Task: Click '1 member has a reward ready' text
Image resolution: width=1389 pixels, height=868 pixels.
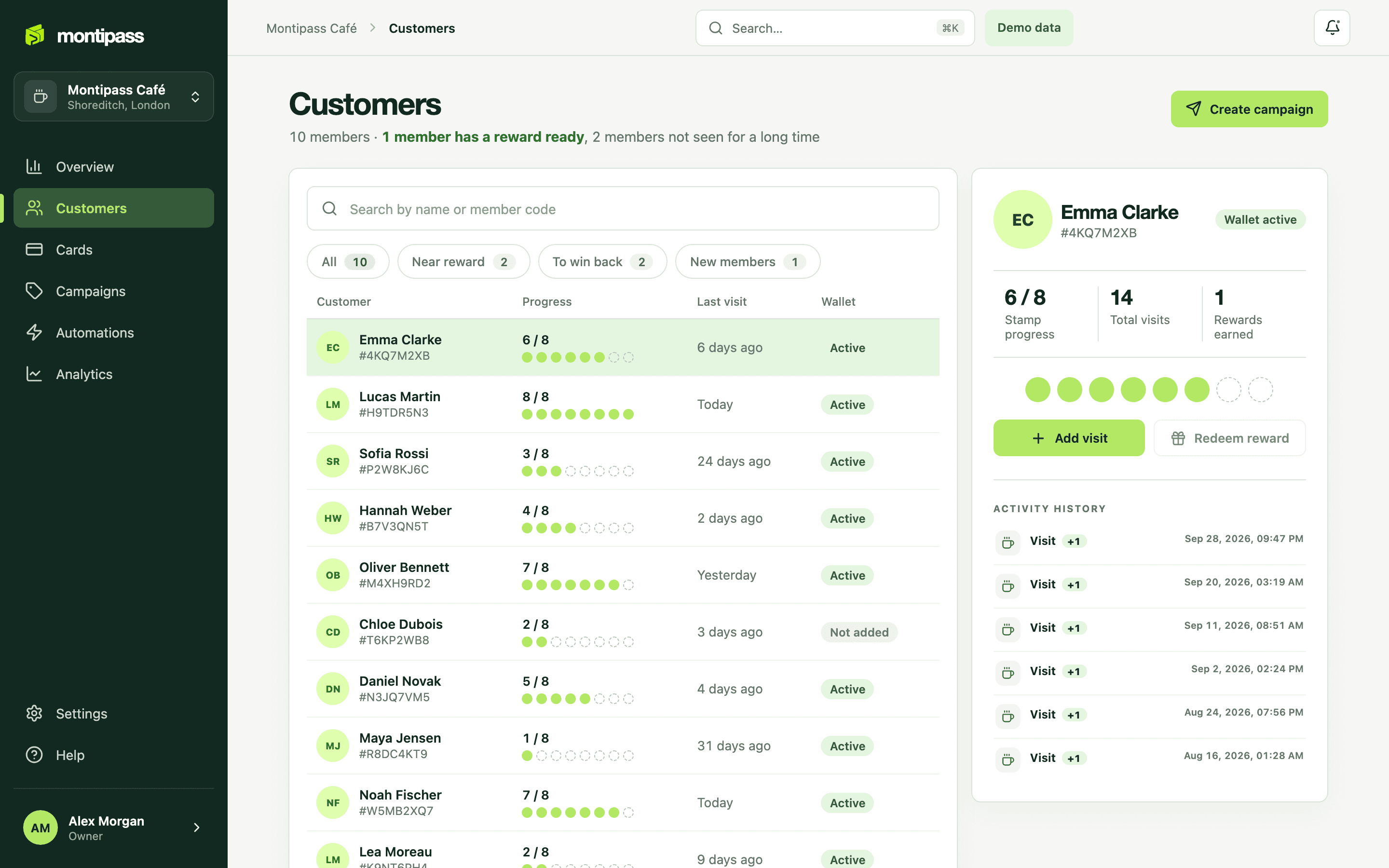Action: coord(483,136)
